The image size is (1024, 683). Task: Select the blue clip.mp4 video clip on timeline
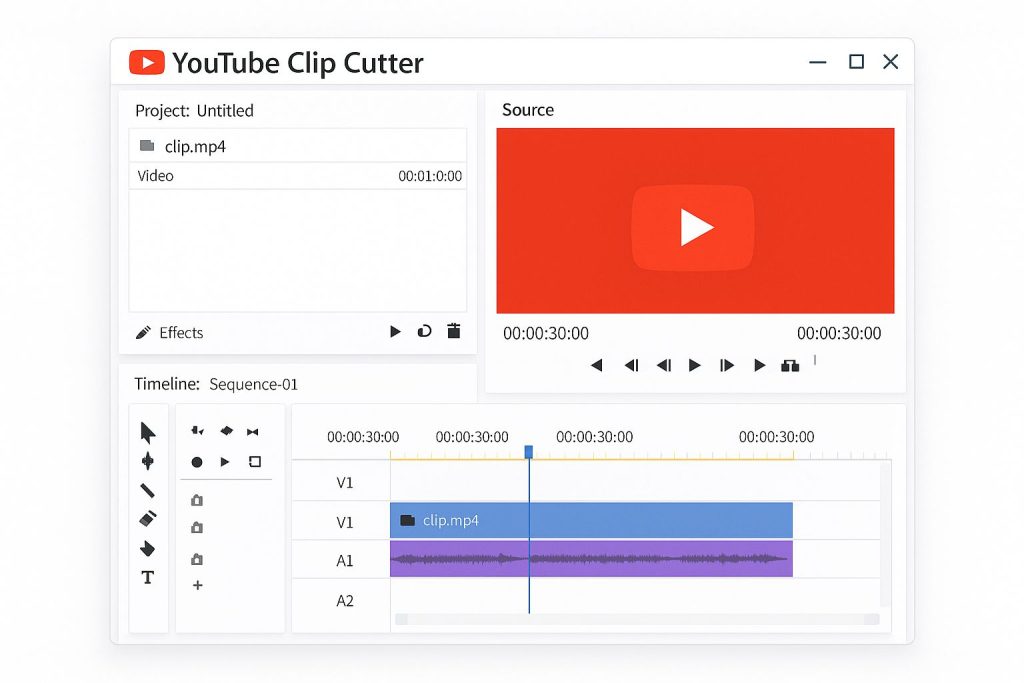591,520
